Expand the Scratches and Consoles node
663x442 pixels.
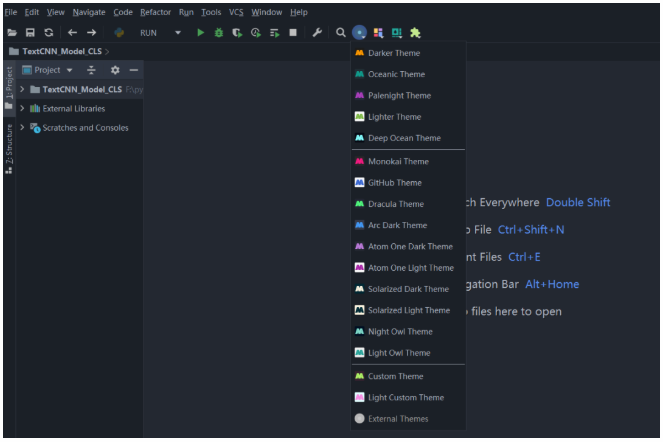[22, 127]
